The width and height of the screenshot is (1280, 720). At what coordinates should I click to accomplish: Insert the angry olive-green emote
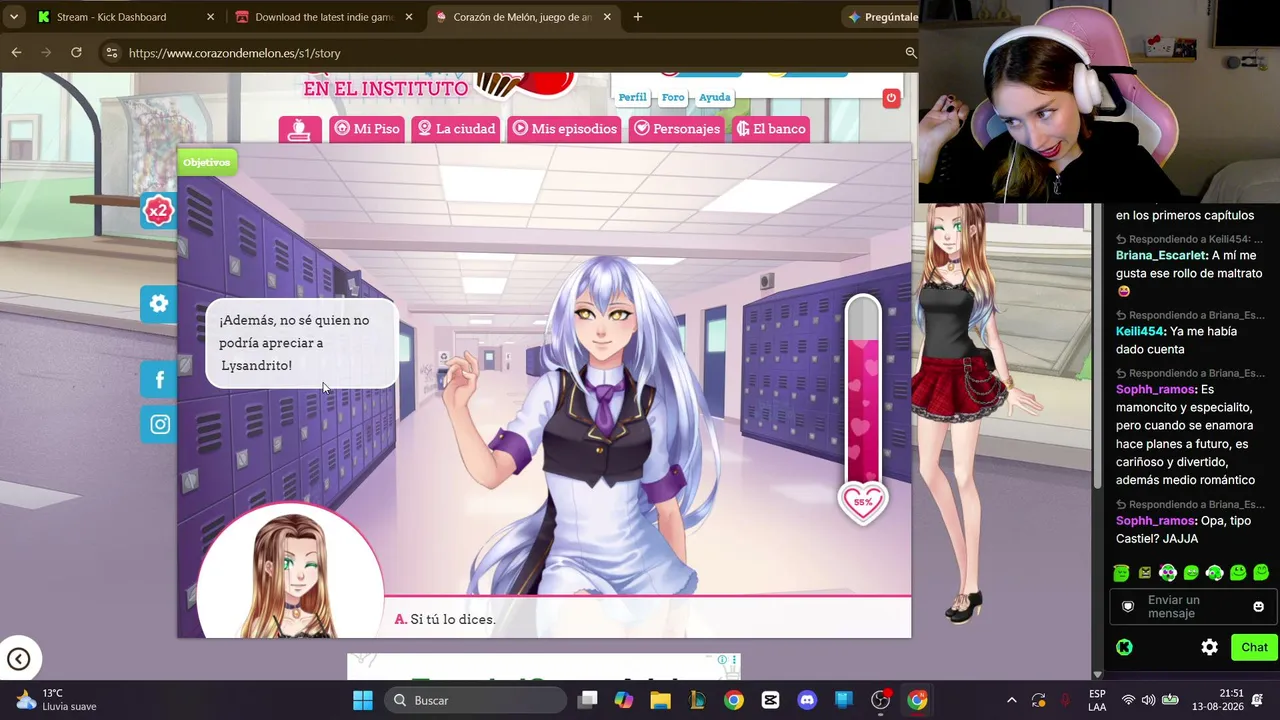tap(1144, 573)
